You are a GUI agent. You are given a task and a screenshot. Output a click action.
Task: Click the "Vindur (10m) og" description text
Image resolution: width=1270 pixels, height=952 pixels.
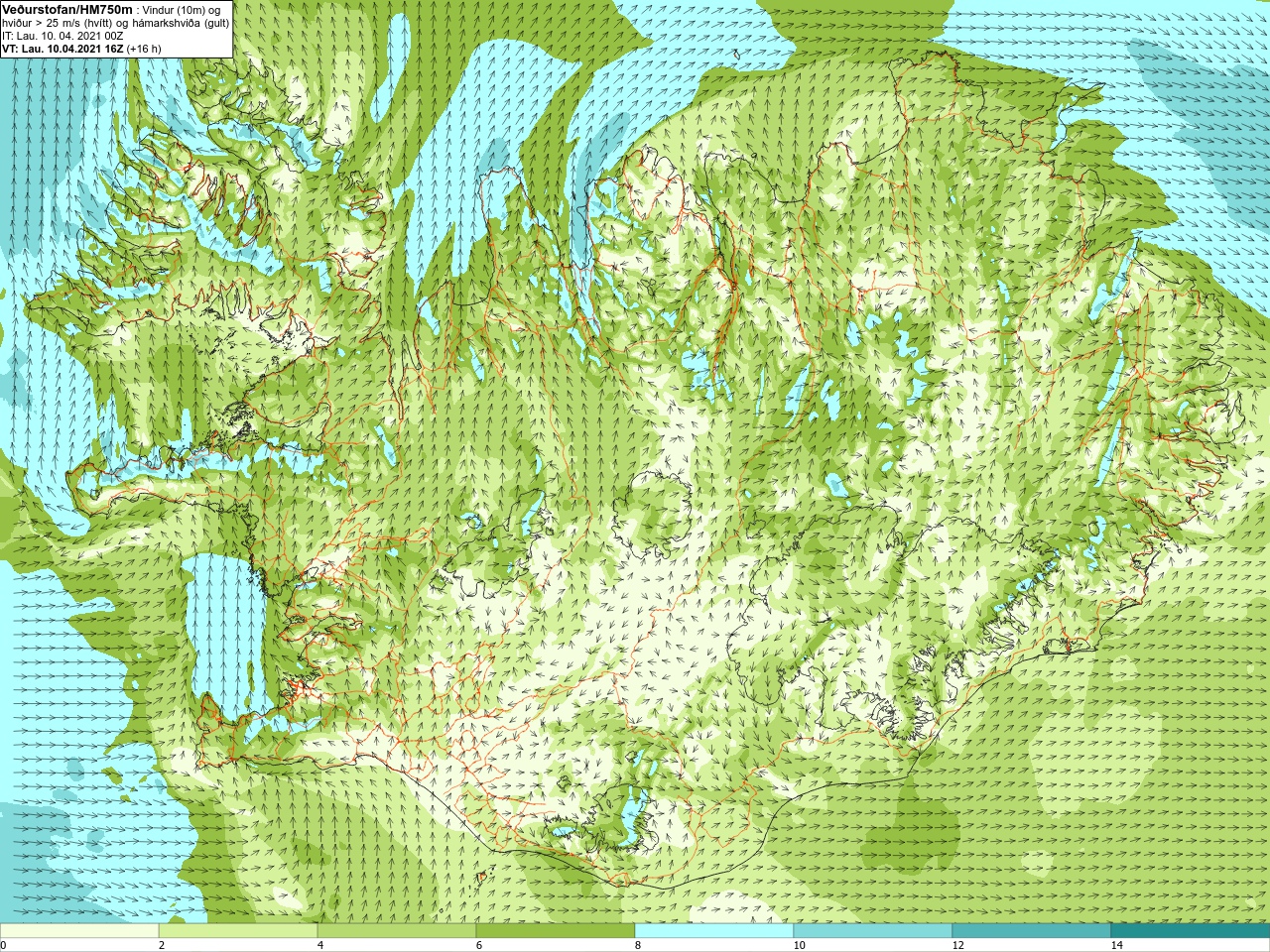182,10
